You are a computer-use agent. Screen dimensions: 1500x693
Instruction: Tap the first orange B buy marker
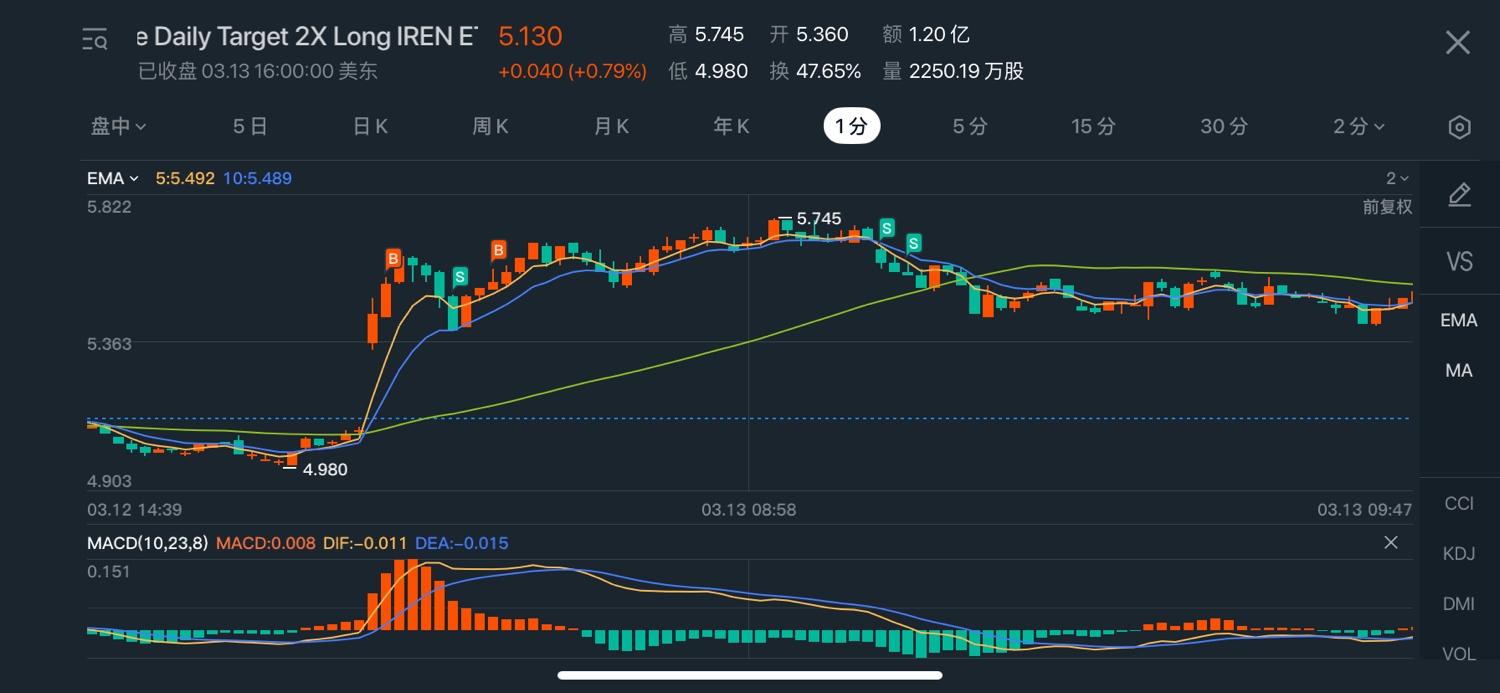click(x=394, y=259)
